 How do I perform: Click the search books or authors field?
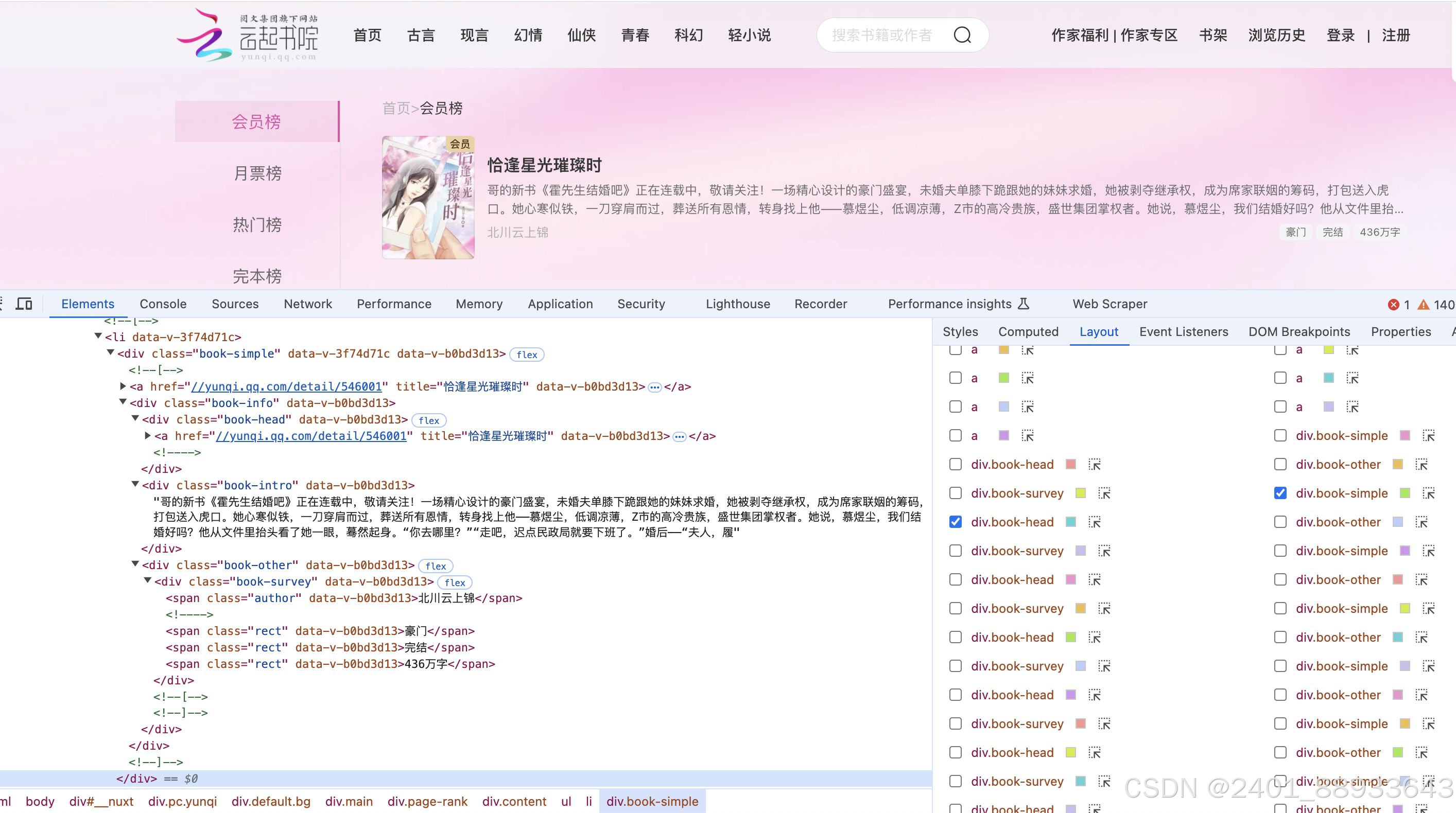[x=882, y=35]
